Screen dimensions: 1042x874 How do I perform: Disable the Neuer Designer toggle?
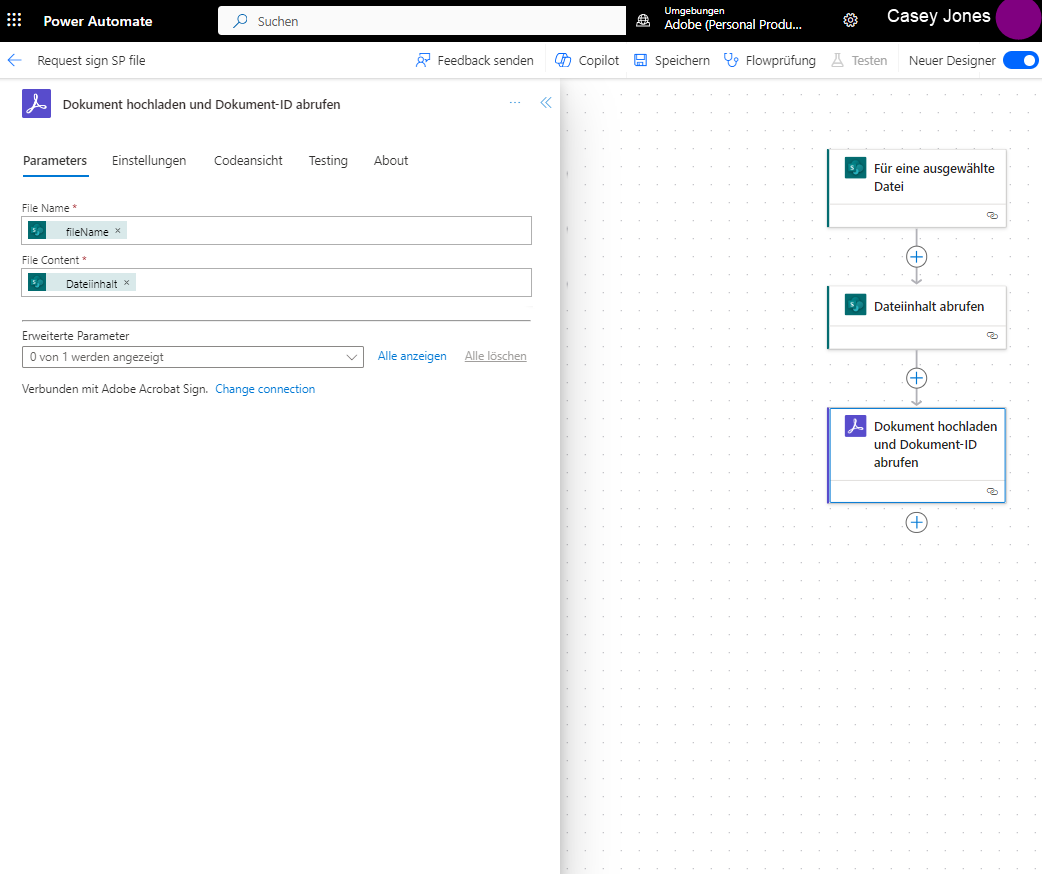pyautogui.click(x=1019, y=60)
